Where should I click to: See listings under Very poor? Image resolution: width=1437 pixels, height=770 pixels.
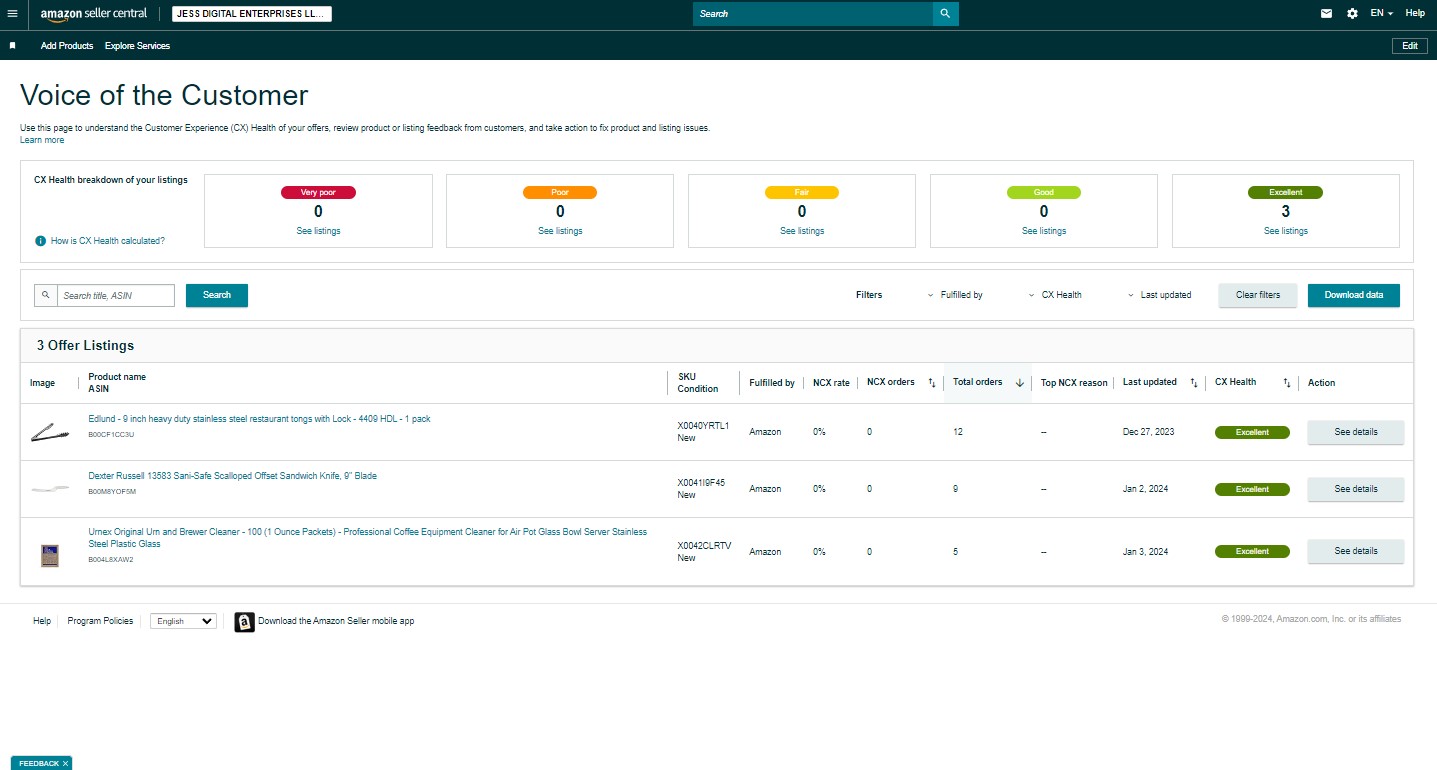[318, 231]
